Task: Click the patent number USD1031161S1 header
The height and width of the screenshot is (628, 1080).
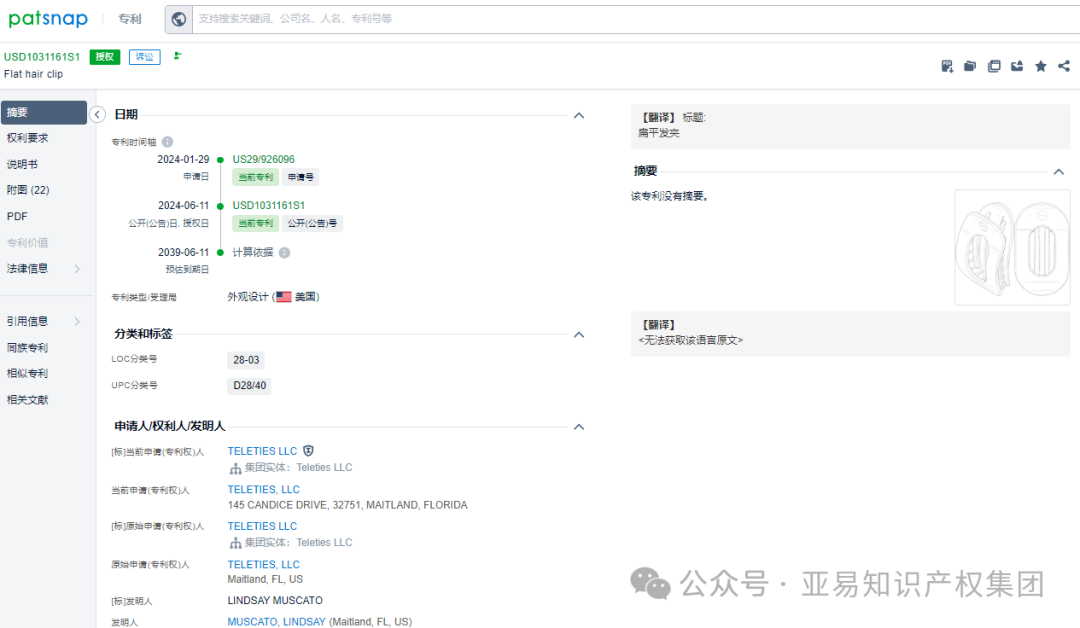Action: tap(42, 57)
